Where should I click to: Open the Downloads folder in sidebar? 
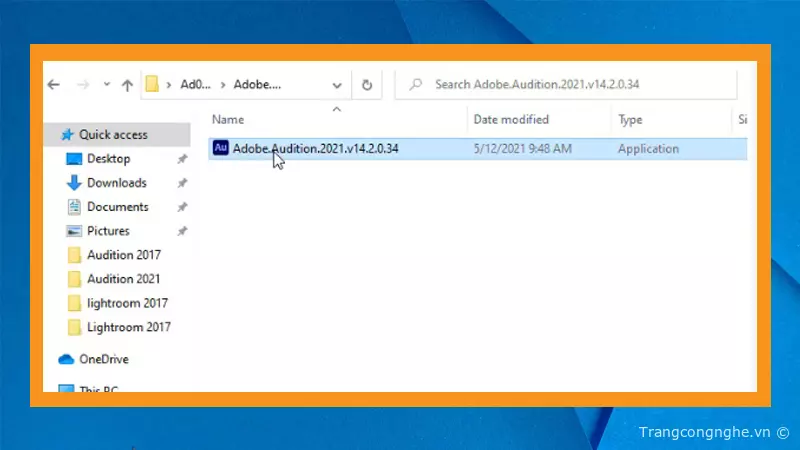(x=116, y=183)
